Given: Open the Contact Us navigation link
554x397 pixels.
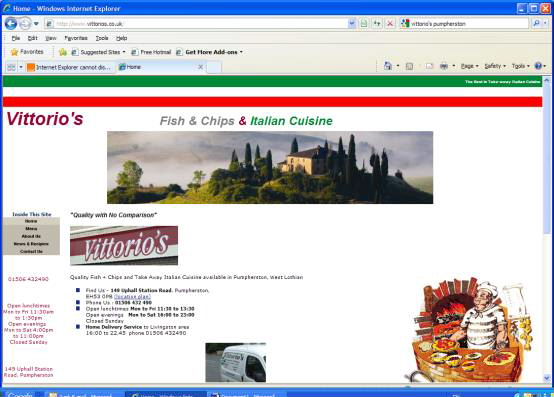Looking at the screenshot, I should coord(31,251).
